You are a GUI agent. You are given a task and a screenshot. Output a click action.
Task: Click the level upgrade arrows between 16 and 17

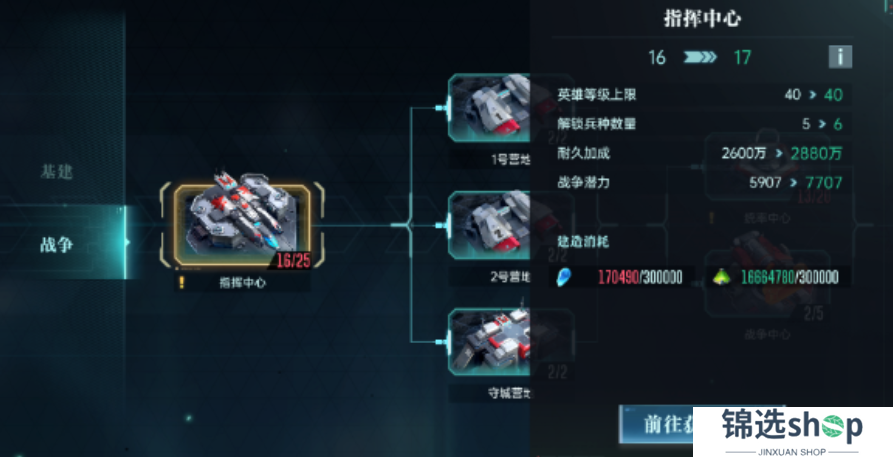coord(700,57)
